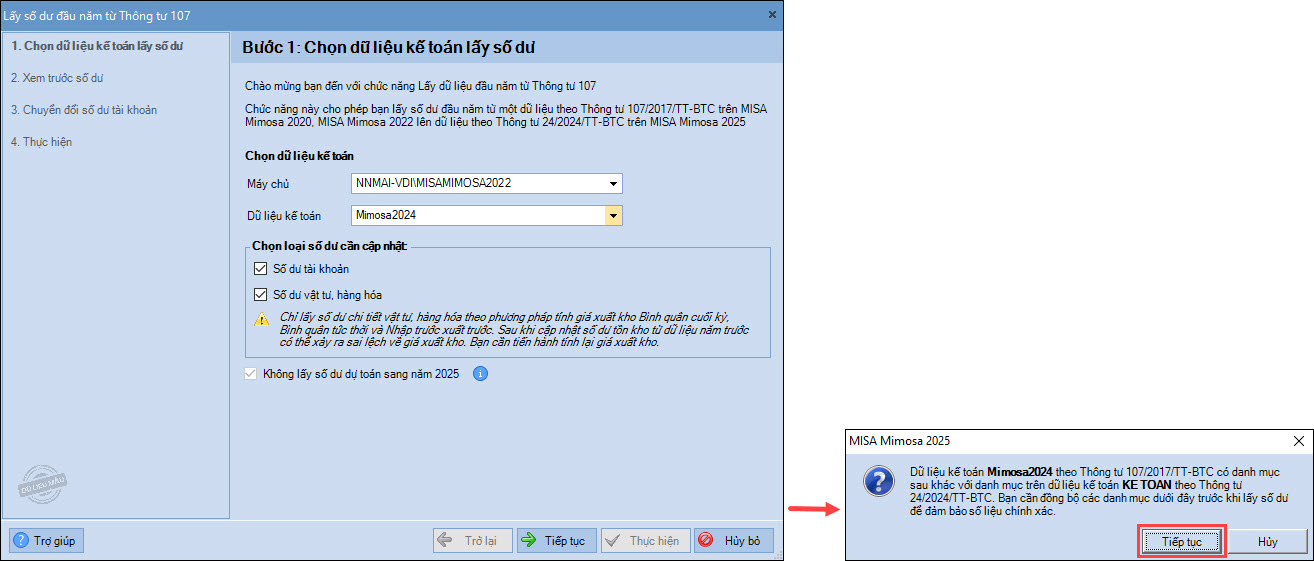Open 'Trợ giúp' help button
This screenshot has height=561, width=1314.
(47, 541)
